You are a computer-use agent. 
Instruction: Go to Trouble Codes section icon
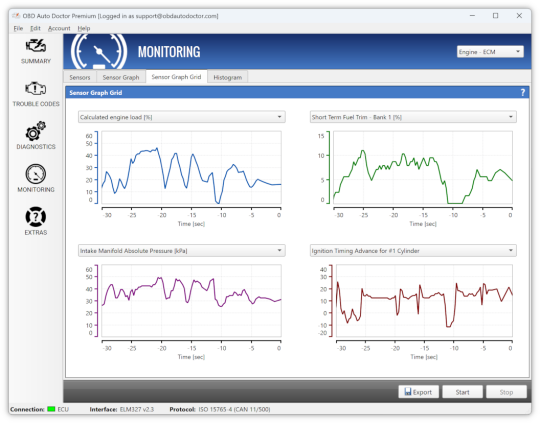click(x=36, y=89)
